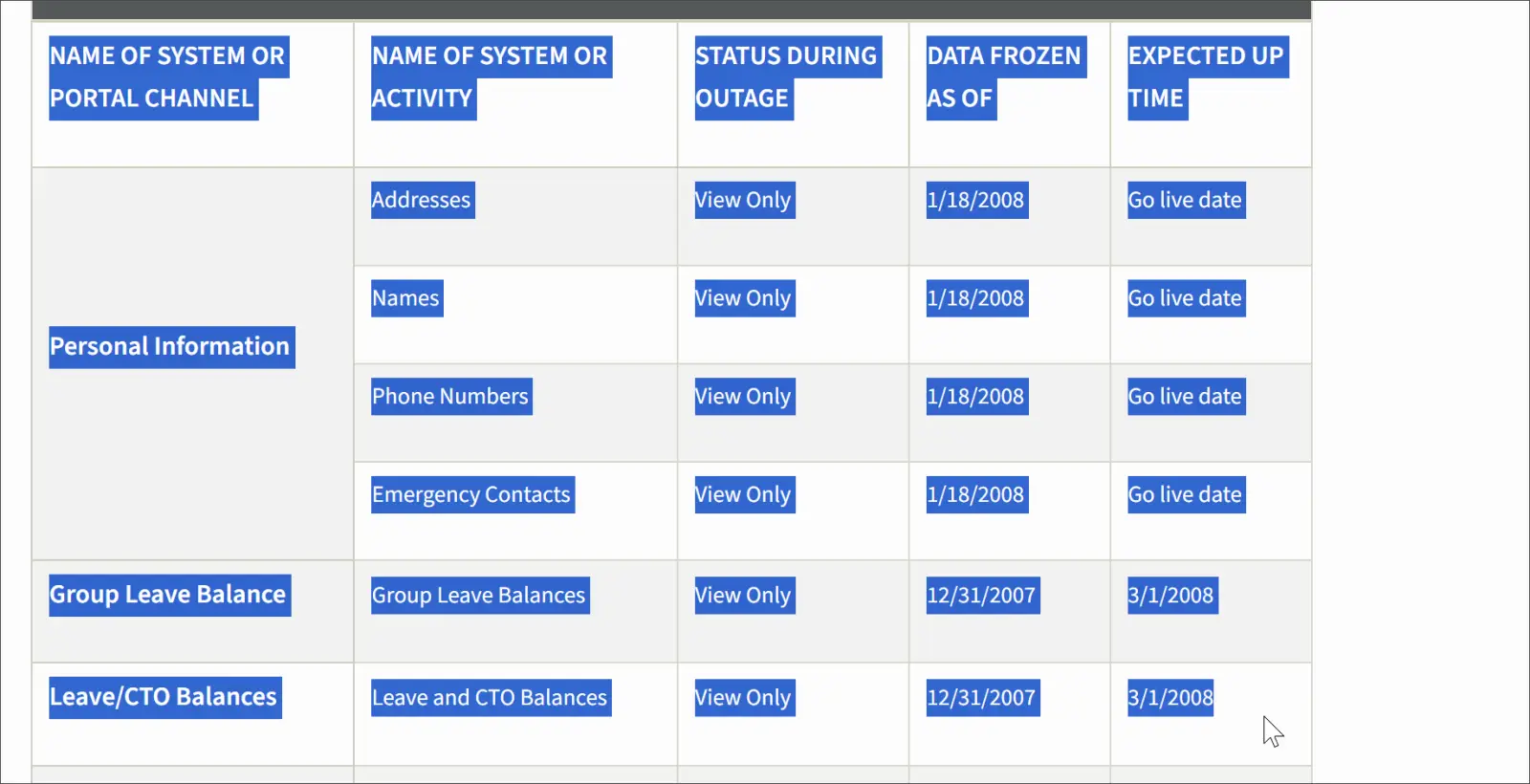
Task: Select "12/31/2007" in the Group Leave Balances row
Action: (982, 596)
